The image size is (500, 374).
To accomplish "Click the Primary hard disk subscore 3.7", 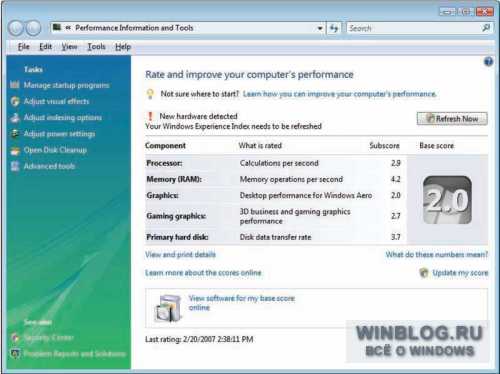I will tap(396, 237).
